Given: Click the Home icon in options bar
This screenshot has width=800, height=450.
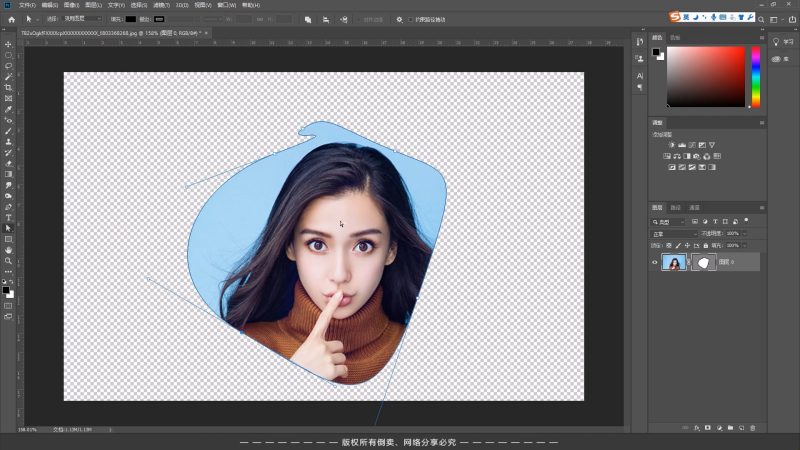Looking at the screenshot, I should click(x=11, y=19).
